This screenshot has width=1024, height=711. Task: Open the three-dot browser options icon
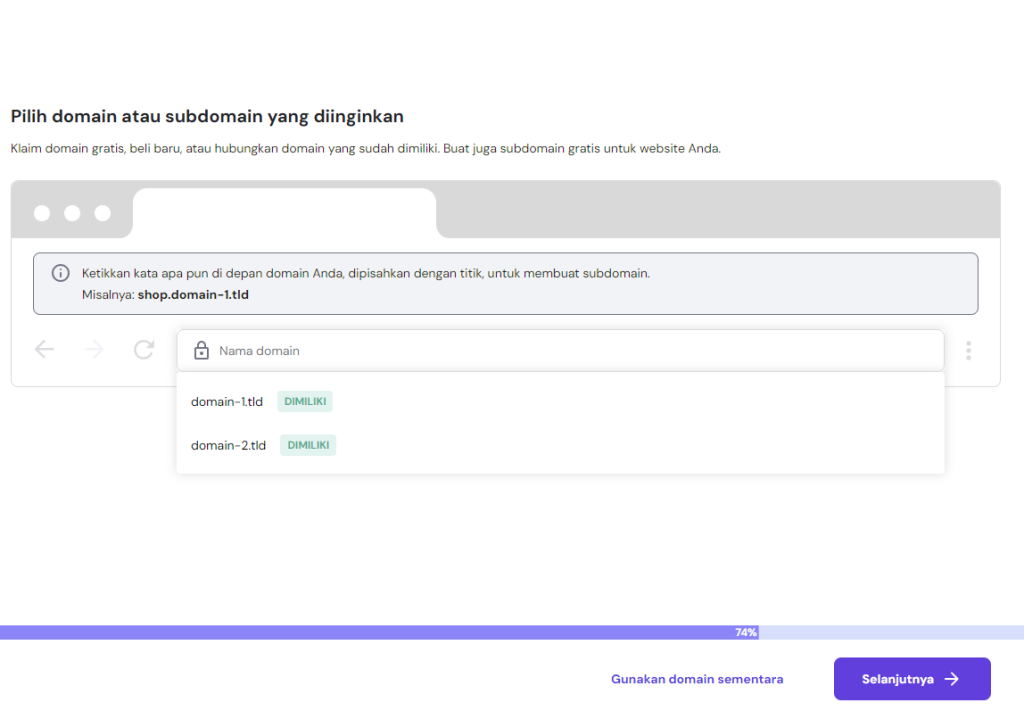pyautogui.click(x=967, y=350)
